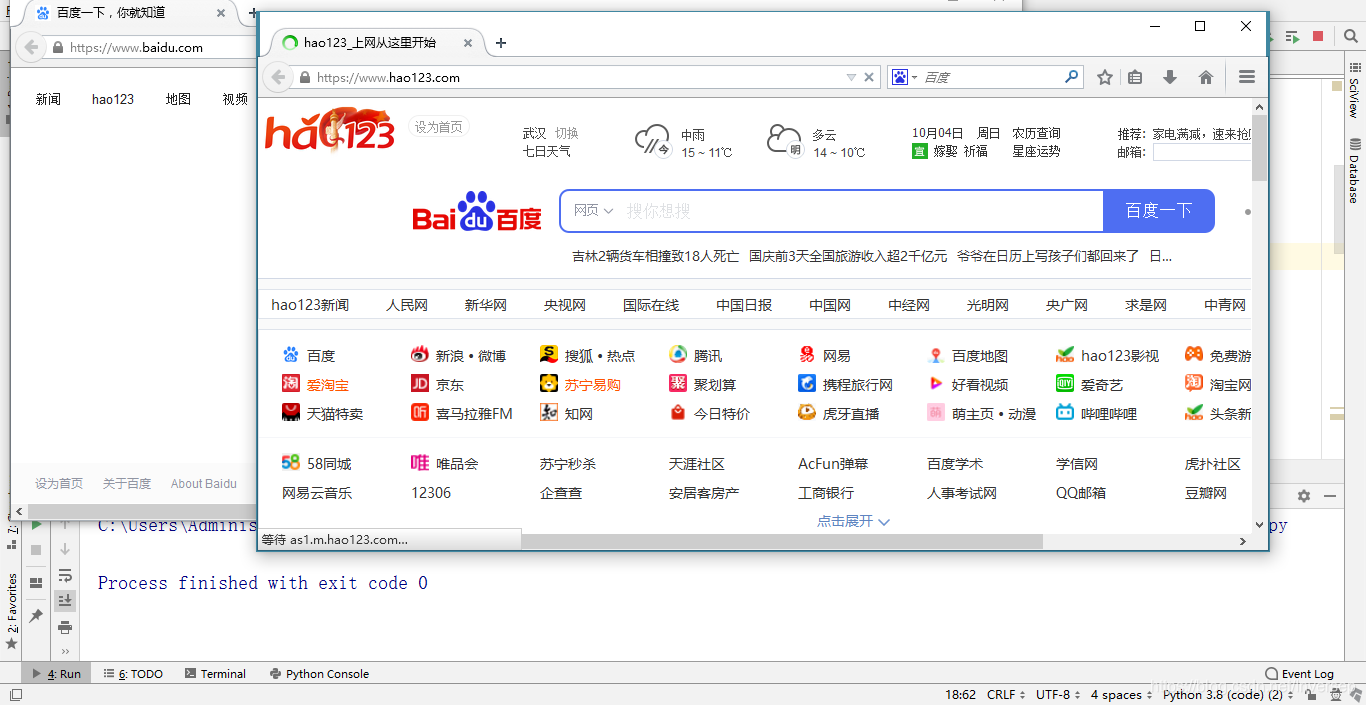The image size is (1366, 705).
Task: Go back in the hao123 browser window
Action: (278, 77)
